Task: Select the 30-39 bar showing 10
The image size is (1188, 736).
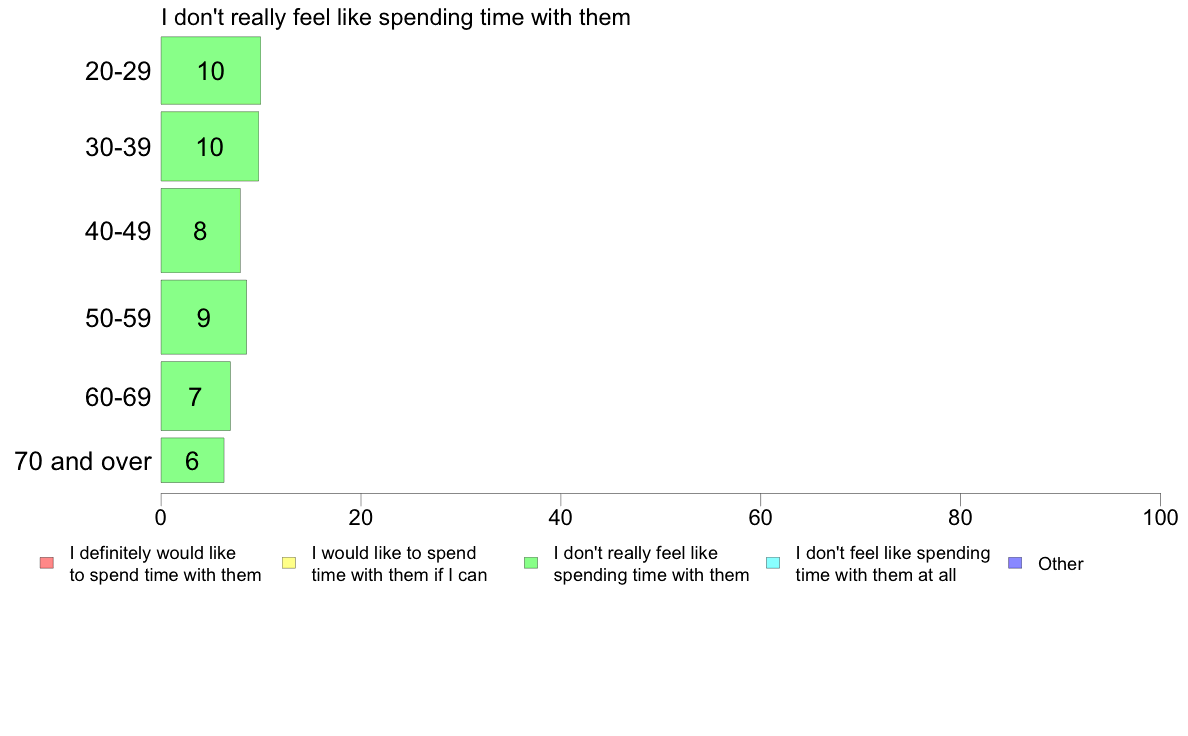Action: (x=210, y=146)
